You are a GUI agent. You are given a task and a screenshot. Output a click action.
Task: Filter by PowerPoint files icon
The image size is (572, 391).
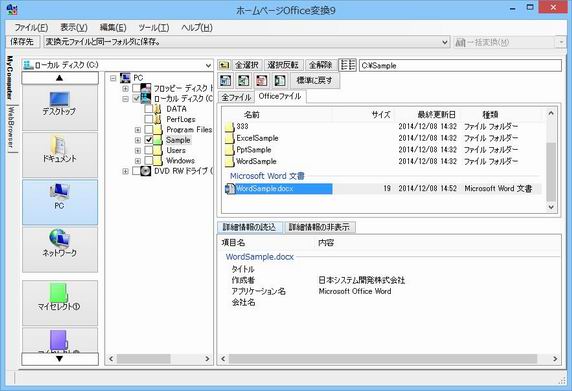coord(261,80)
